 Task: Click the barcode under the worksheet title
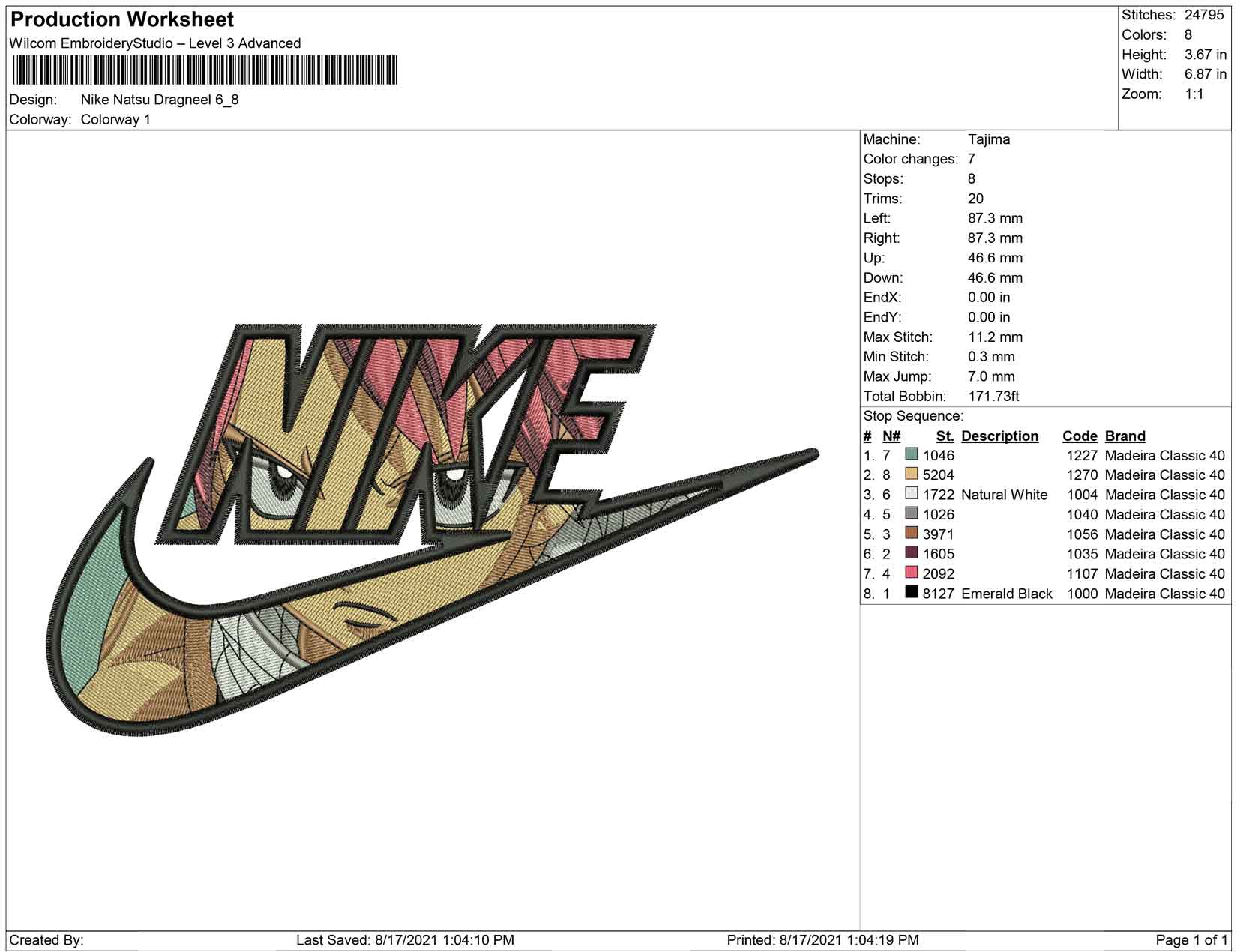pyautogui.click(x=204, y=71)
